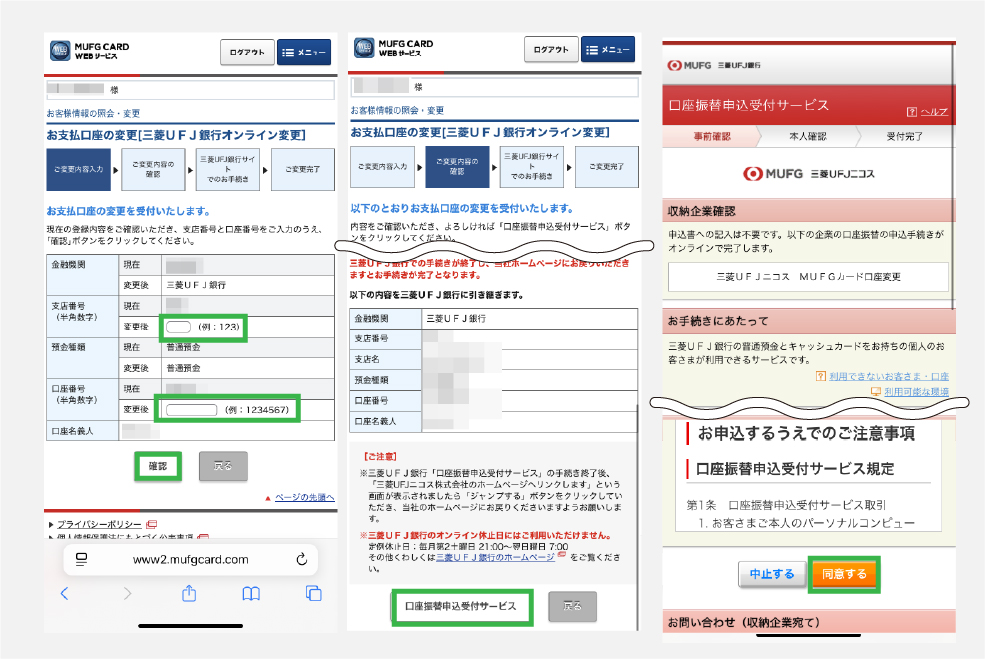Open Safari bookmarks book icon
The width and height of the screenshot is (985, 659).
[251, 593]
